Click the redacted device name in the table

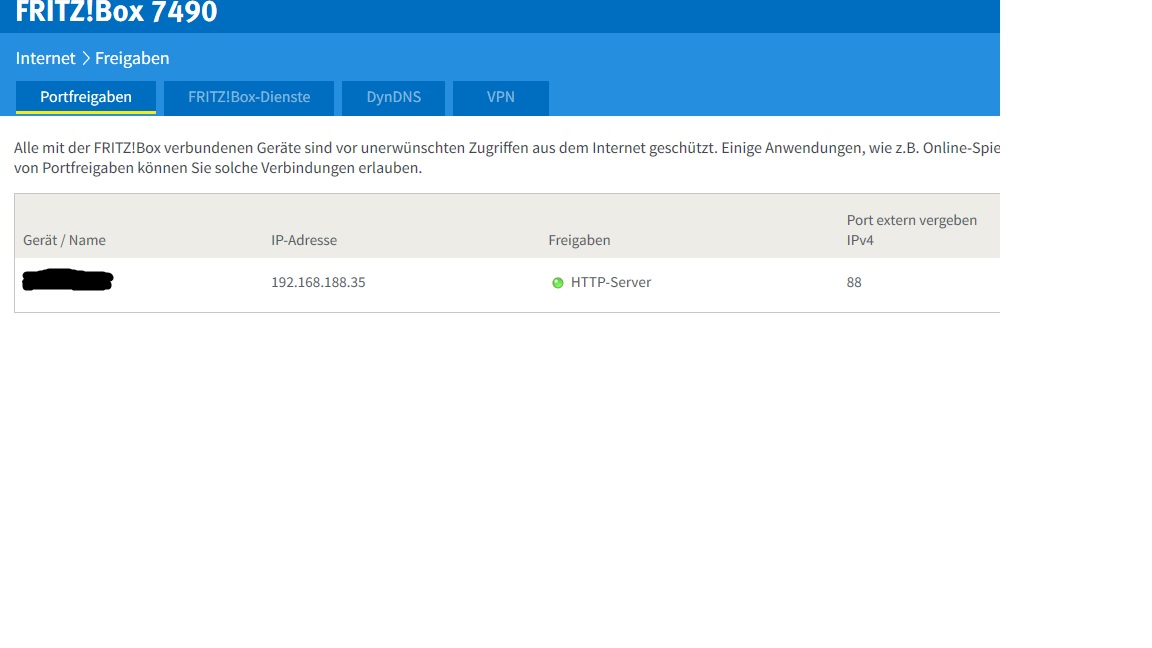click(x=68, y=281)
